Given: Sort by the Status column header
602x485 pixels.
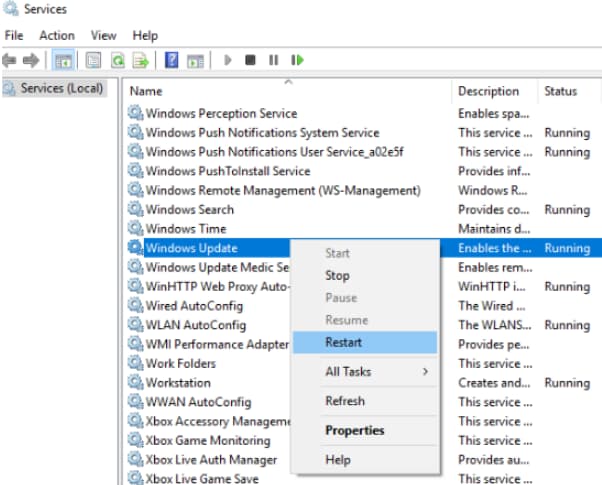Looking at the screenshot, I should coord(570,91).
